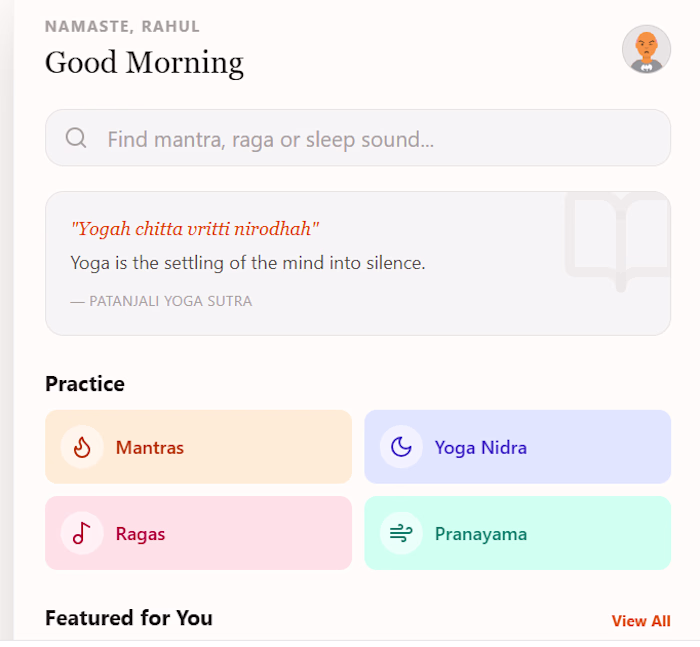Open the user profile avatar
This screenshot has width=700, height=647.
point(646,50)
